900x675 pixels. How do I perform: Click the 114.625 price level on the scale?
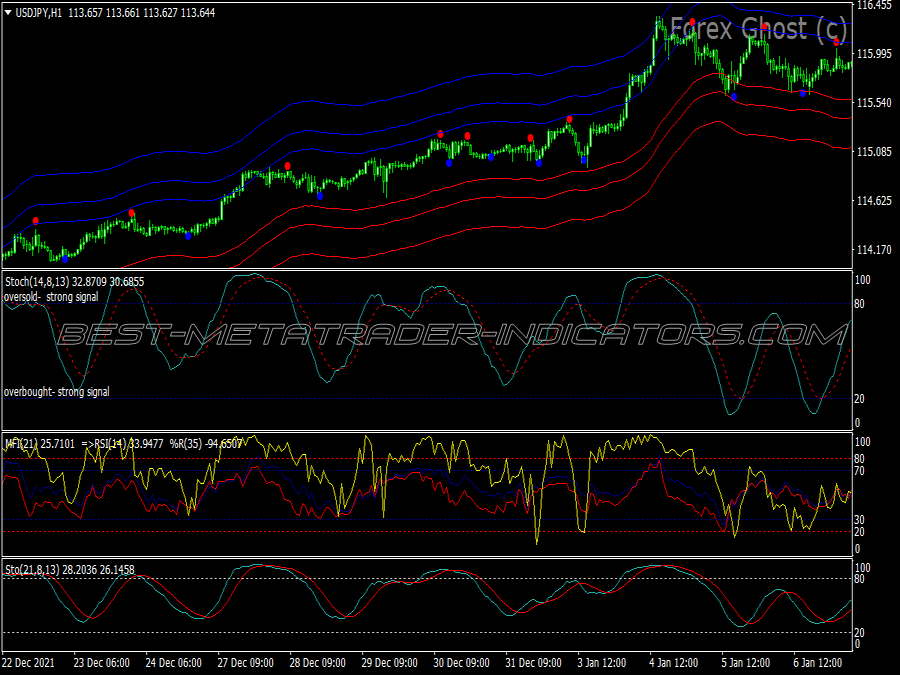(874, 201)
